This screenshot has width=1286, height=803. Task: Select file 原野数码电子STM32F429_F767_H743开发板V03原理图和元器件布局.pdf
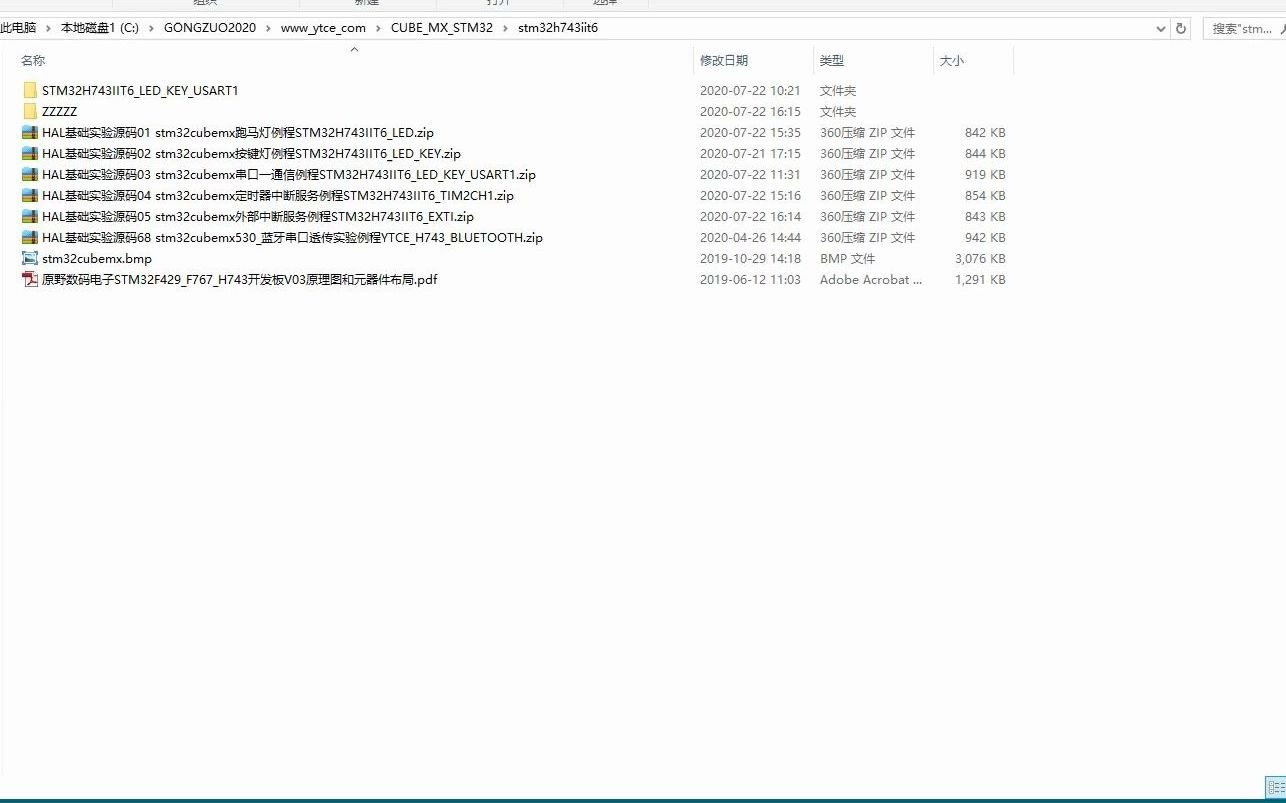pos(240,280)
